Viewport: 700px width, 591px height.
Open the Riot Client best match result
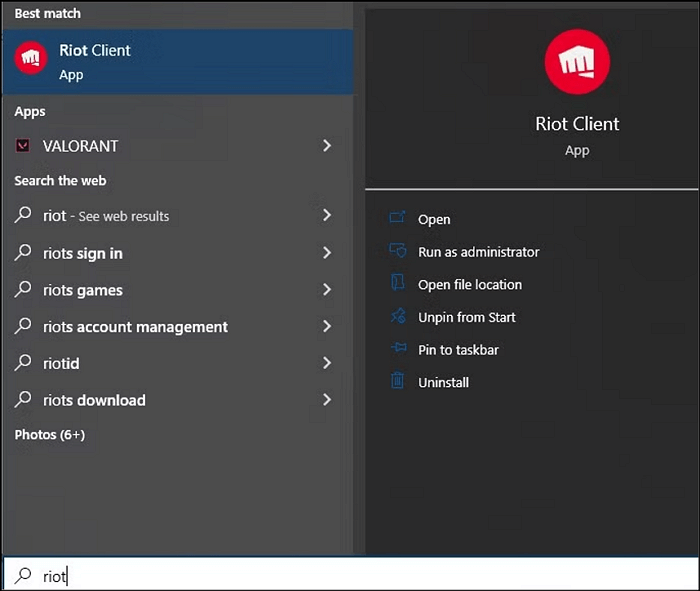(178, 62)
